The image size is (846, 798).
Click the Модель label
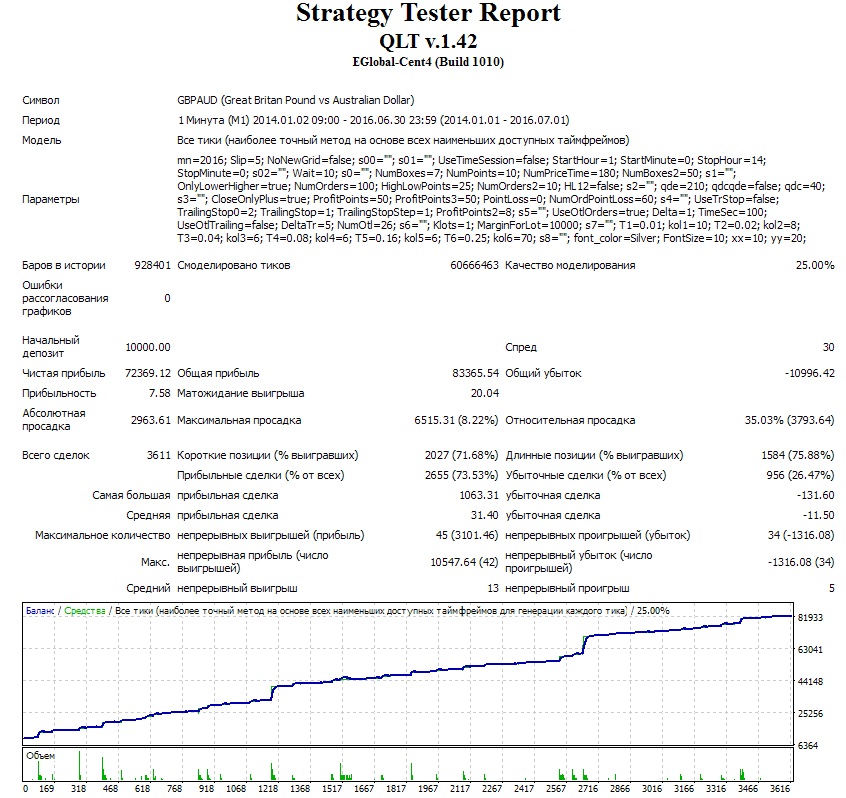42,140
